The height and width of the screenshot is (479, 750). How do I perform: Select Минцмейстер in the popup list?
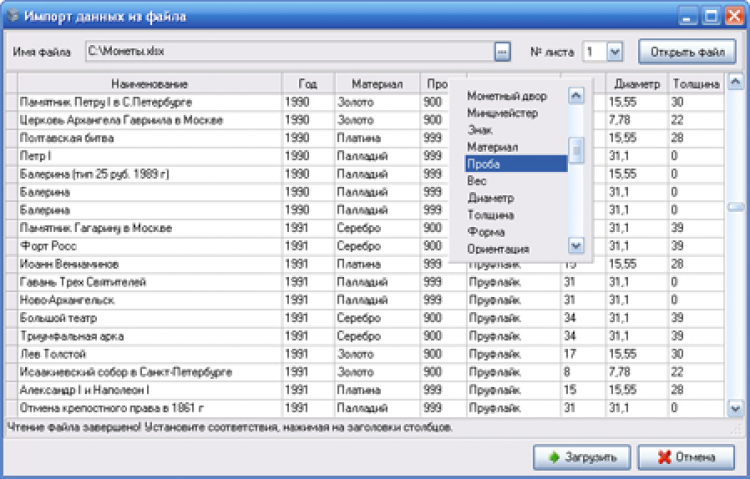click(516, 113)
